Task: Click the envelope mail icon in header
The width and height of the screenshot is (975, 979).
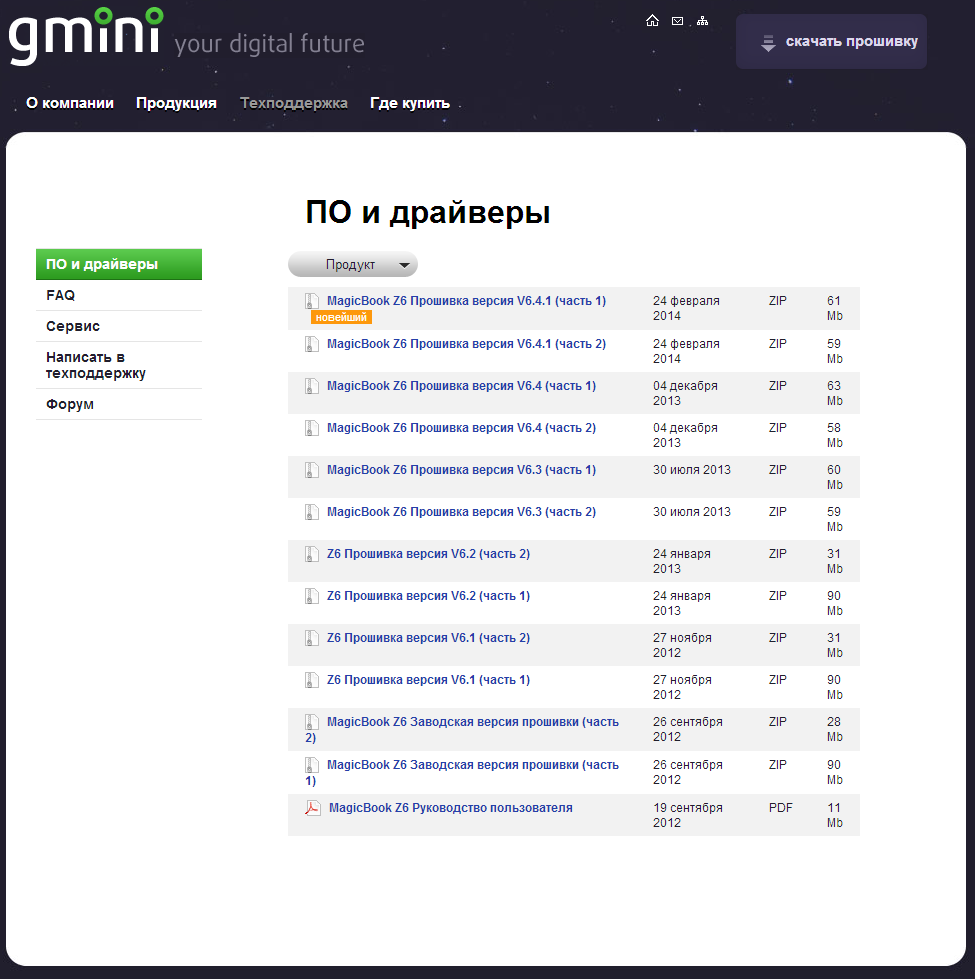Action: click(x=677, y=21)
